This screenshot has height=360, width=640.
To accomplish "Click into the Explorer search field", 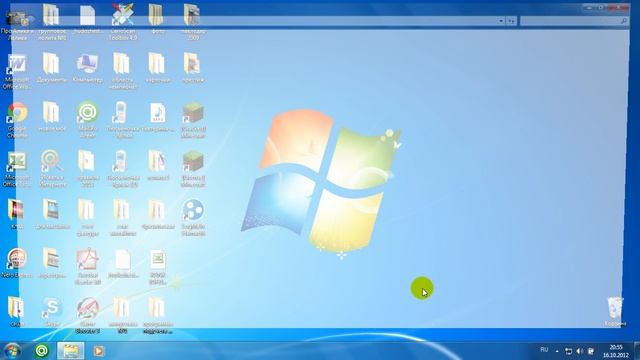I will coord(575,20).
